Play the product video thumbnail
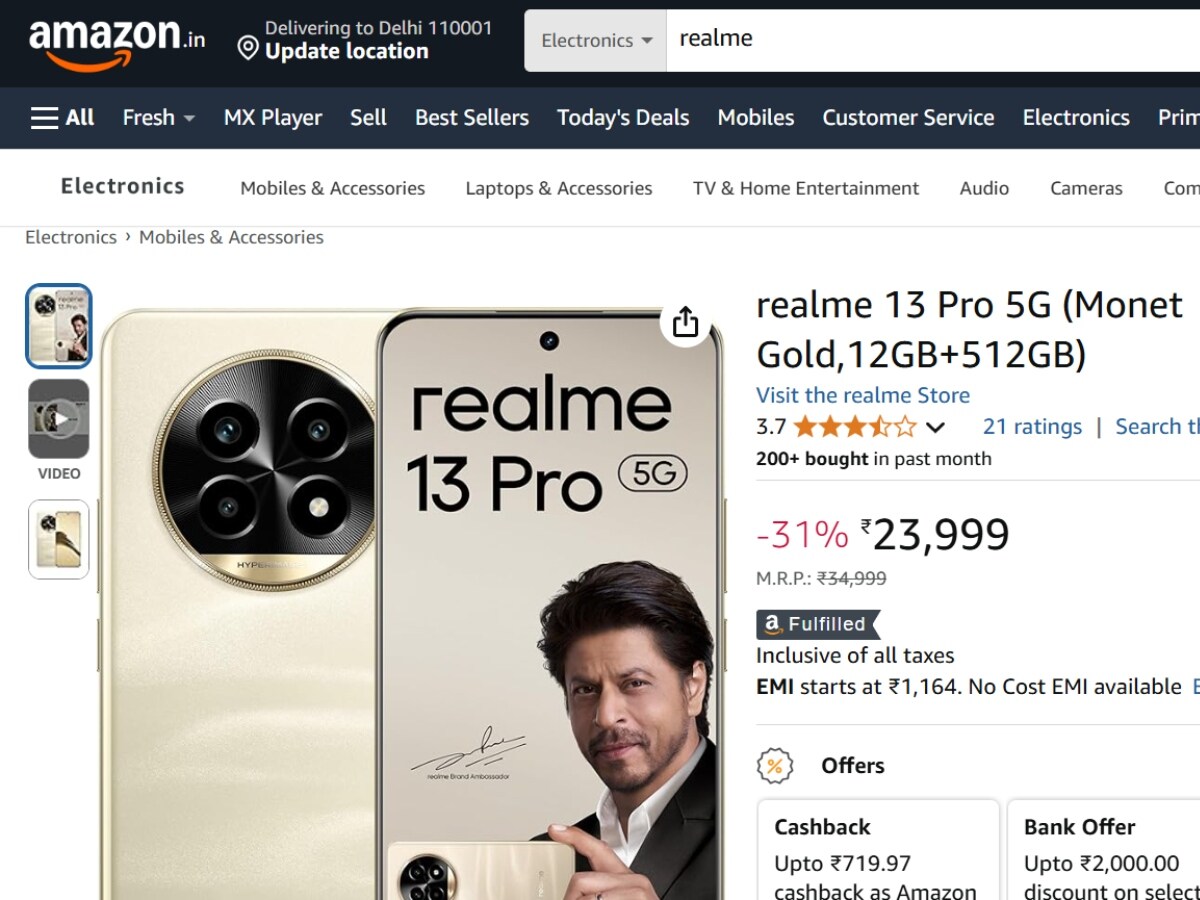Image resolution: width=1200 pixels, height=900 pixels. tap(59, 419)
